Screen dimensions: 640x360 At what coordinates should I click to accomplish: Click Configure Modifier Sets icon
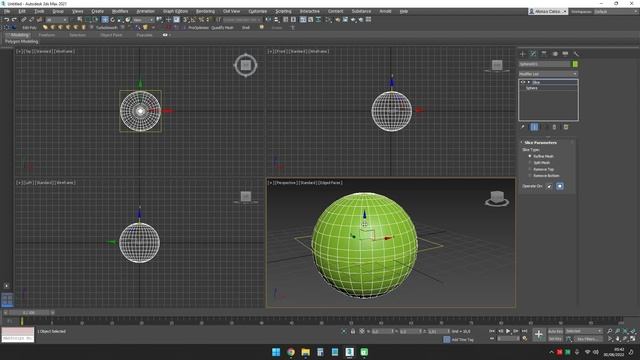[566, 127]
